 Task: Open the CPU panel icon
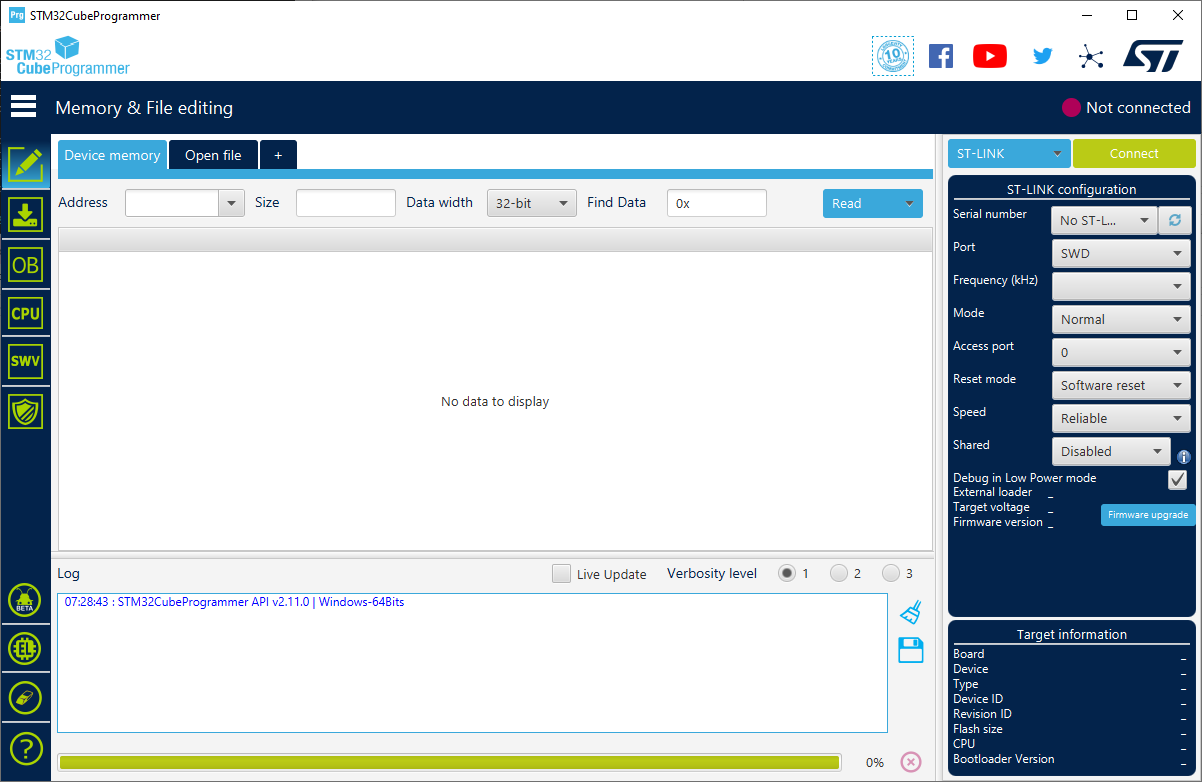[25, 313]
